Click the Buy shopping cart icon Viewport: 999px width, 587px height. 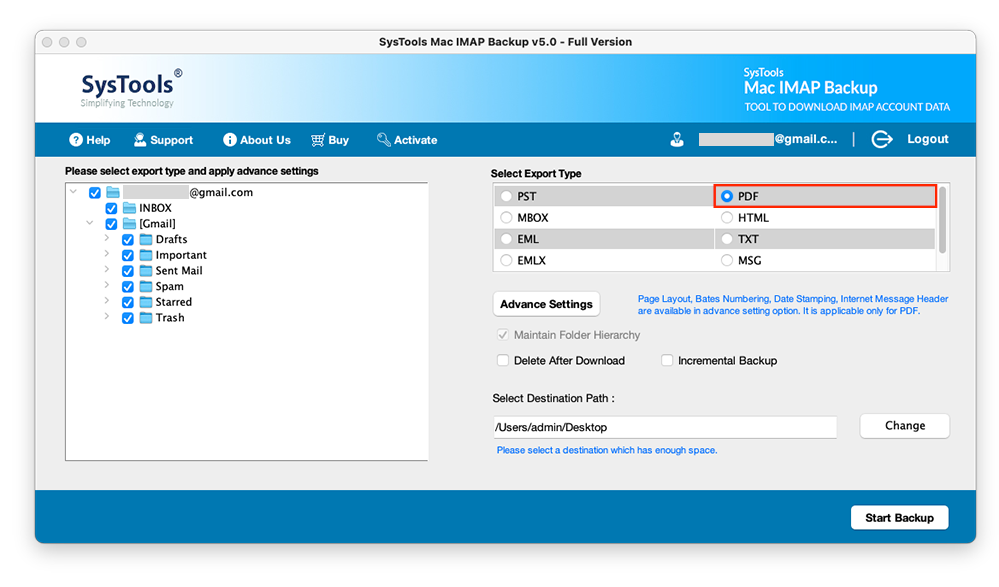point(317,140)
